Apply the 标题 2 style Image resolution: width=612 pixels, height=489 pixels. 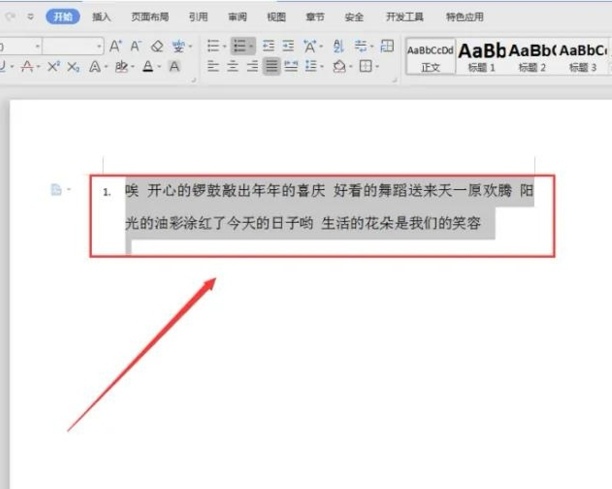coord(532,57)
